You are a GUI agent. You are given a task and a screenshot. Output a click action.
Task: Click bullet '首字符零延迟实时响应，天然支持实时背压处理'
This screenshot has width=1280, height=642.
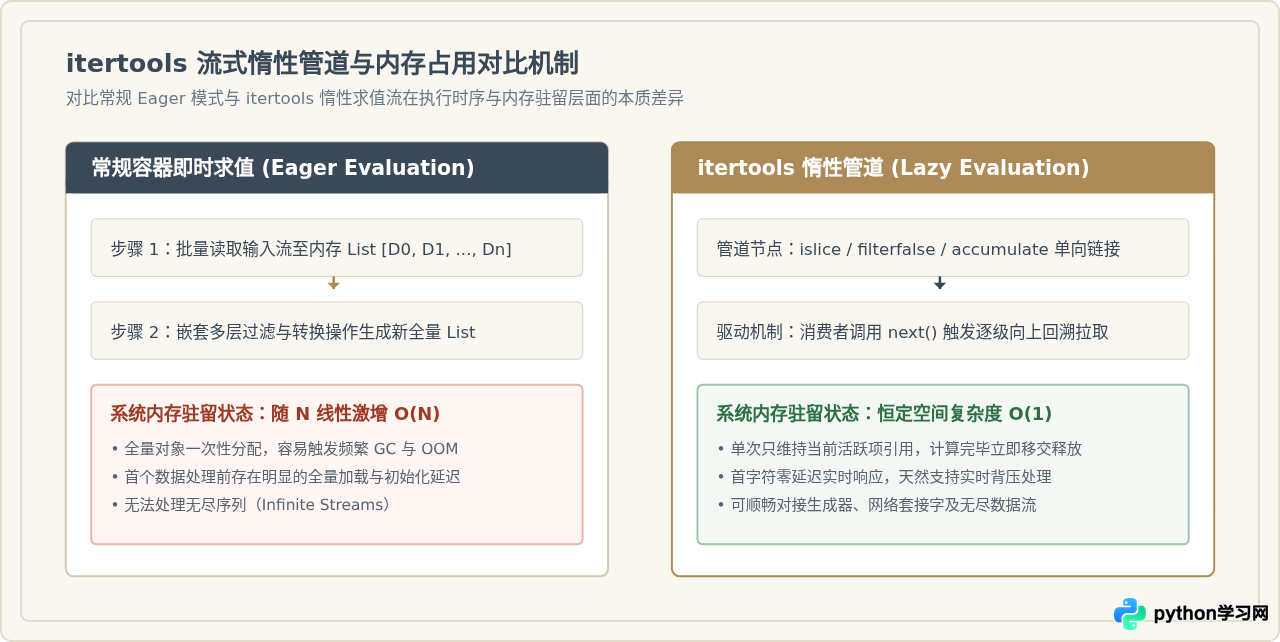coord(884,477)
